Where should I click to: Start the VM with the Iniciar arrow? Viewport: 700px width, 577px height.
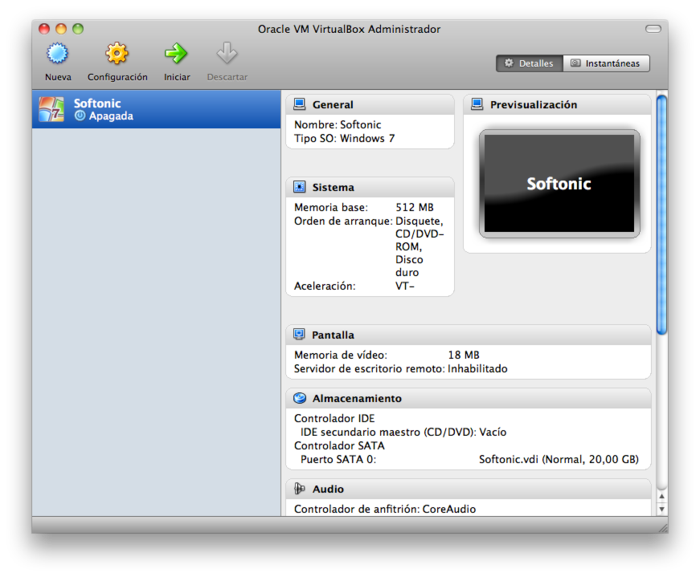176,54
